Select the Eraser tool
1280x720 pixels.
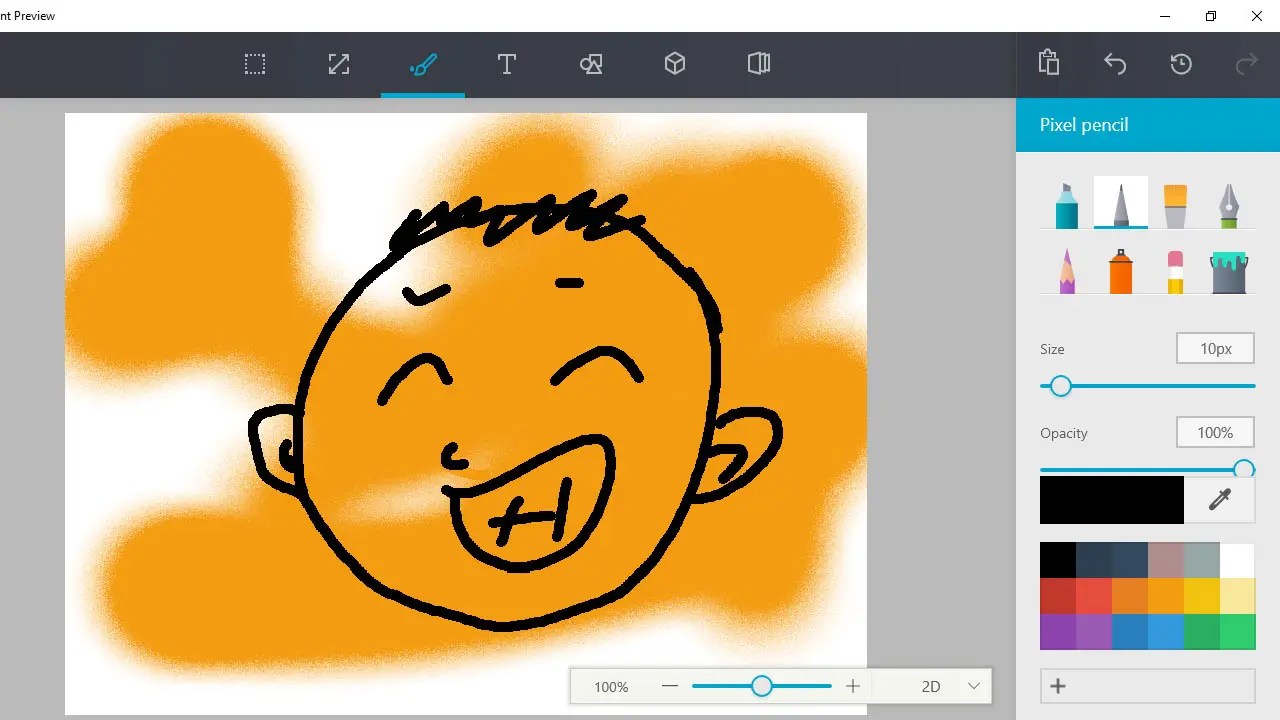click(1174, 270)
